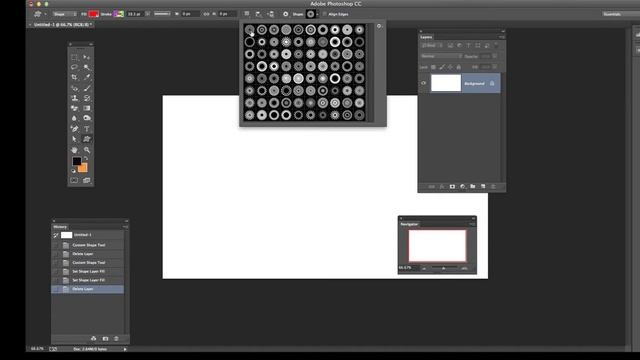
Task: Select the Blur tool
Action: pos(74,118)
